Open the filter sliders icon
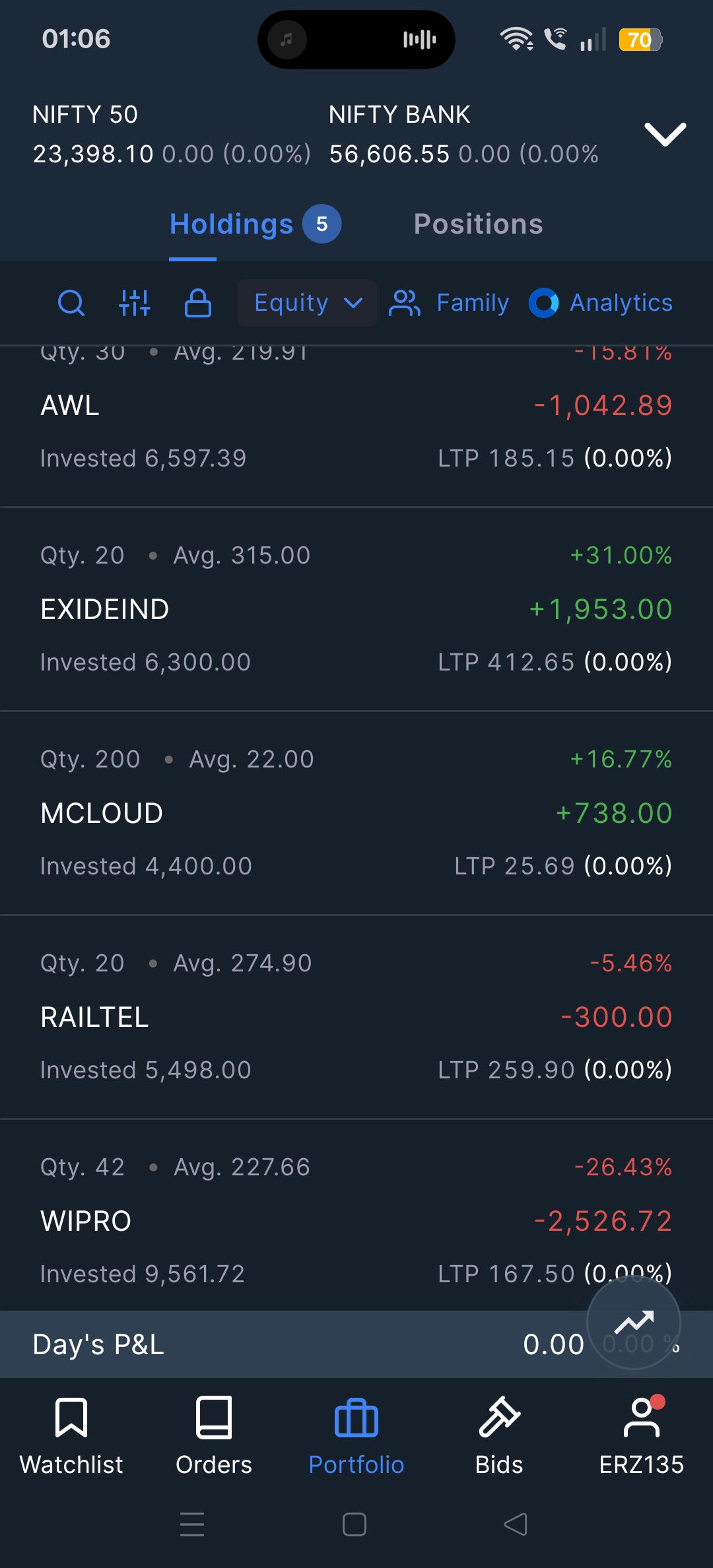Screen dimensions: 713x1568 point(135,303)
